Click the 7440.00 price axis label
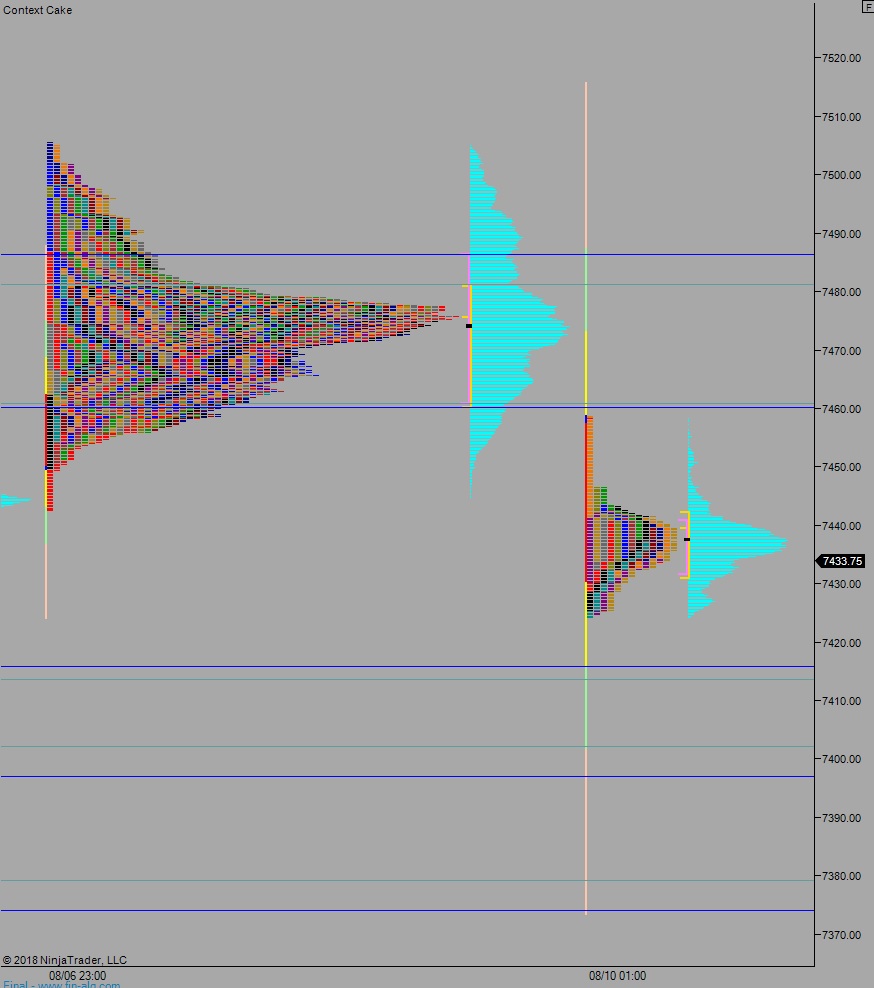Screen dimensions: 874x988 (x=841, y=526)
